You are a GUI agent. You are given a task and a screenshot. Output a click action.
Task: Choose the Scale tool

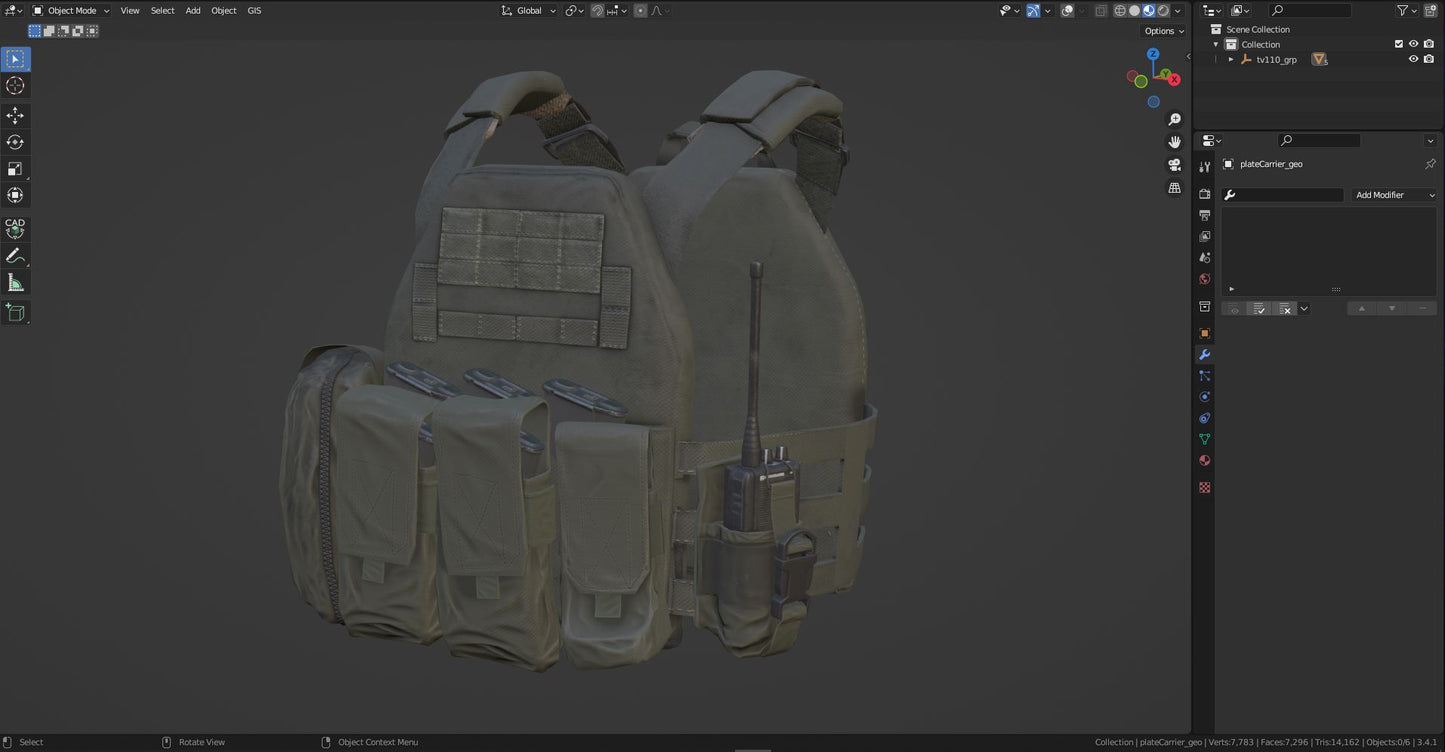point(15,169)
